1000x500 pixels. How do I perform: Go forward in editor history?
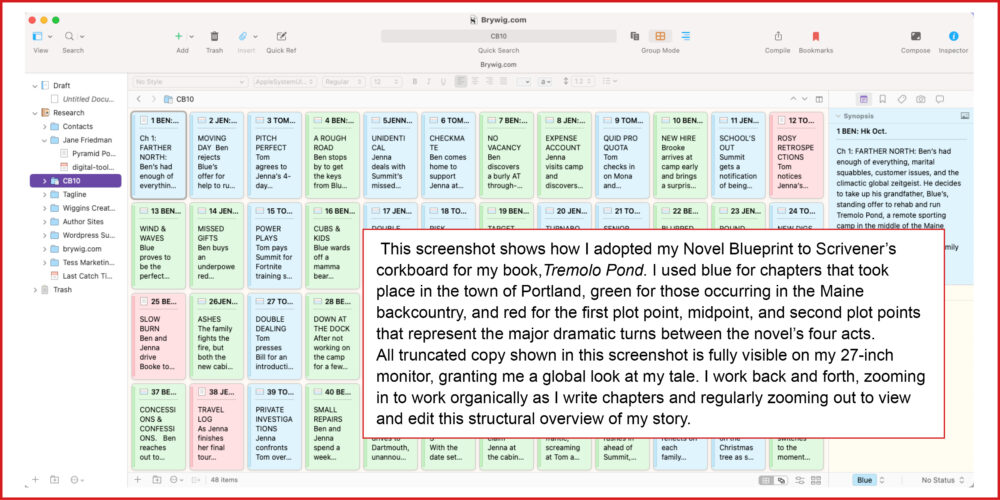[x=154, y=99]
